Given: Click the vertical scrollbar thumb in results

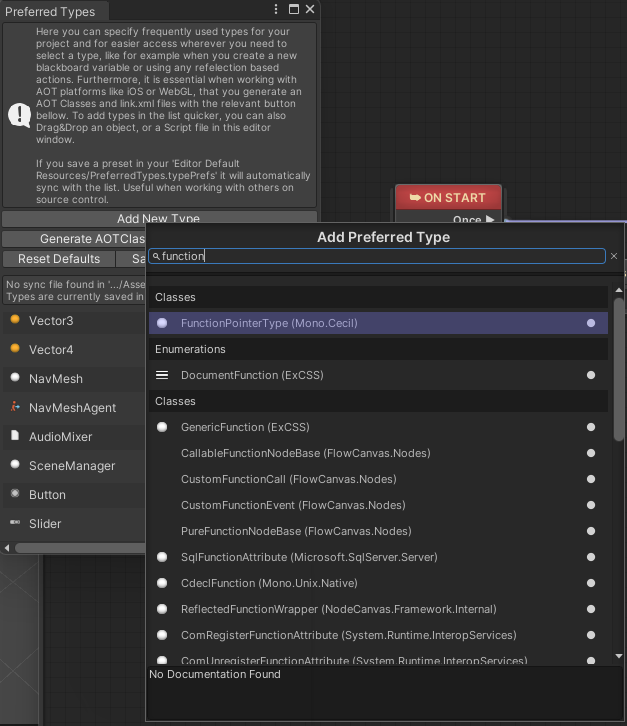Looking at the screenshot, I should [x=619, y=369].
